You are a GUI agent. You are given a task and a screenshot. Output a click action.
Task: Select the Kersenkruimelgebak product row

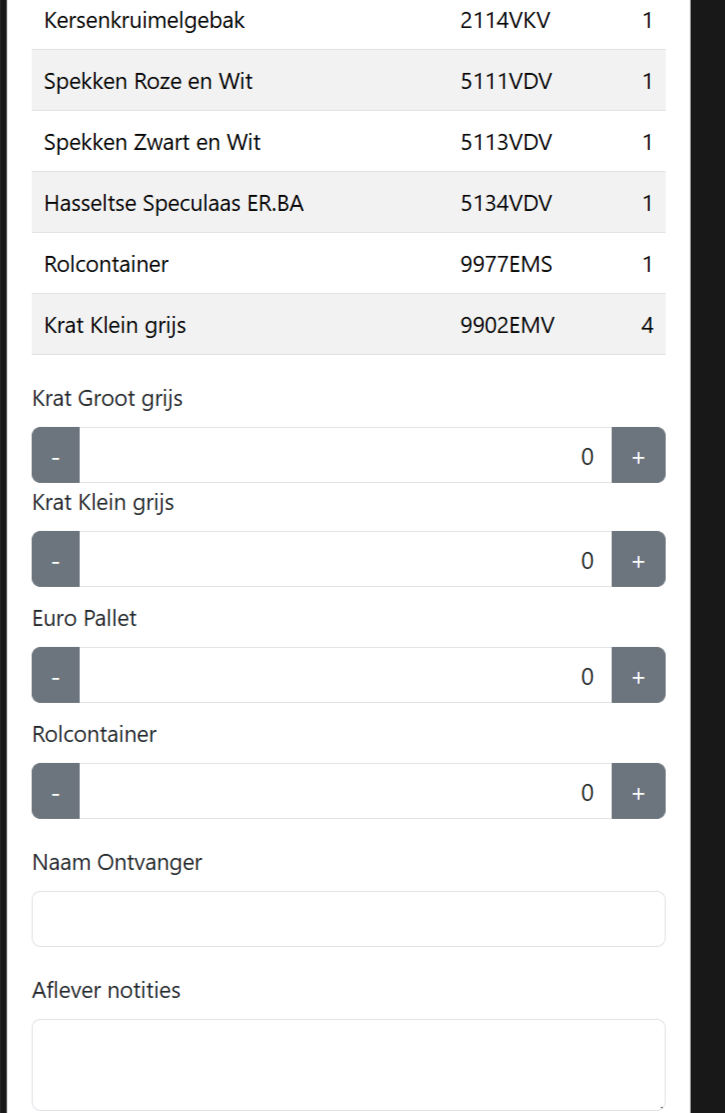(x=350, y=20)
